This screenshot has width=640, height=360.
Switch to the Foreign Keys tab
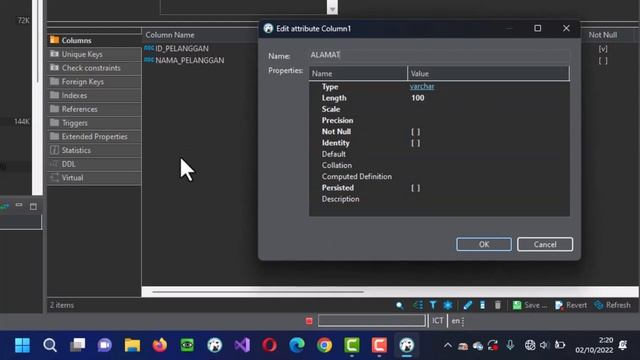[94, 82]
